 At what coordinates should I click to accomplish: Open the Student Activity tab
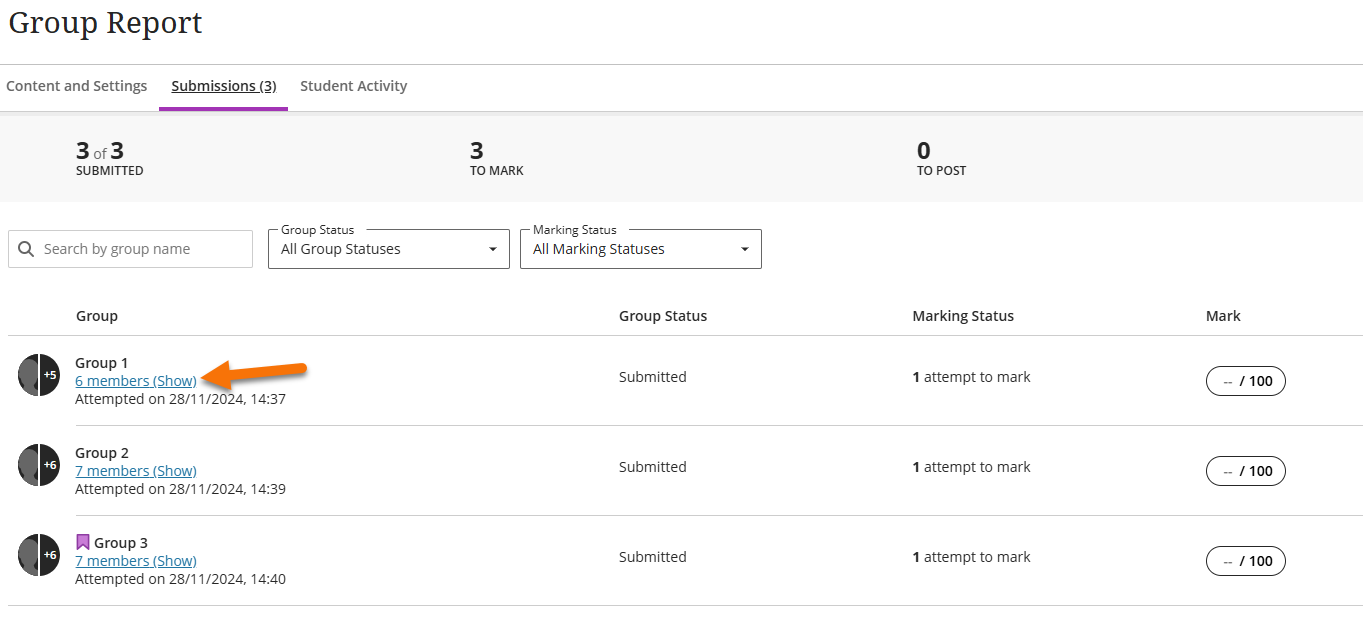point(353,86)
